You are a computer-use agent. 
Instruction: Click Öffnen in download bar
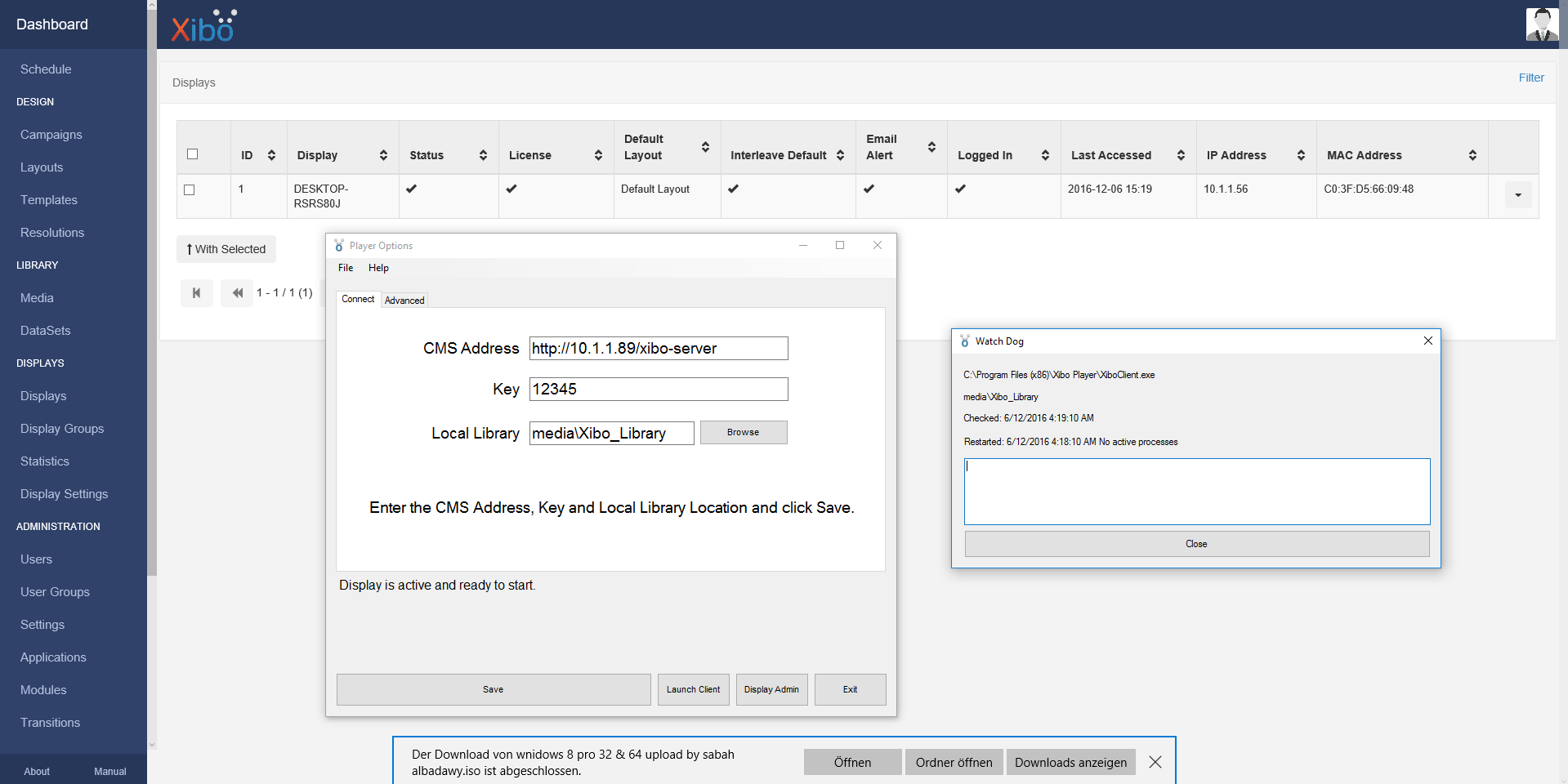click(x=852, y=762)
